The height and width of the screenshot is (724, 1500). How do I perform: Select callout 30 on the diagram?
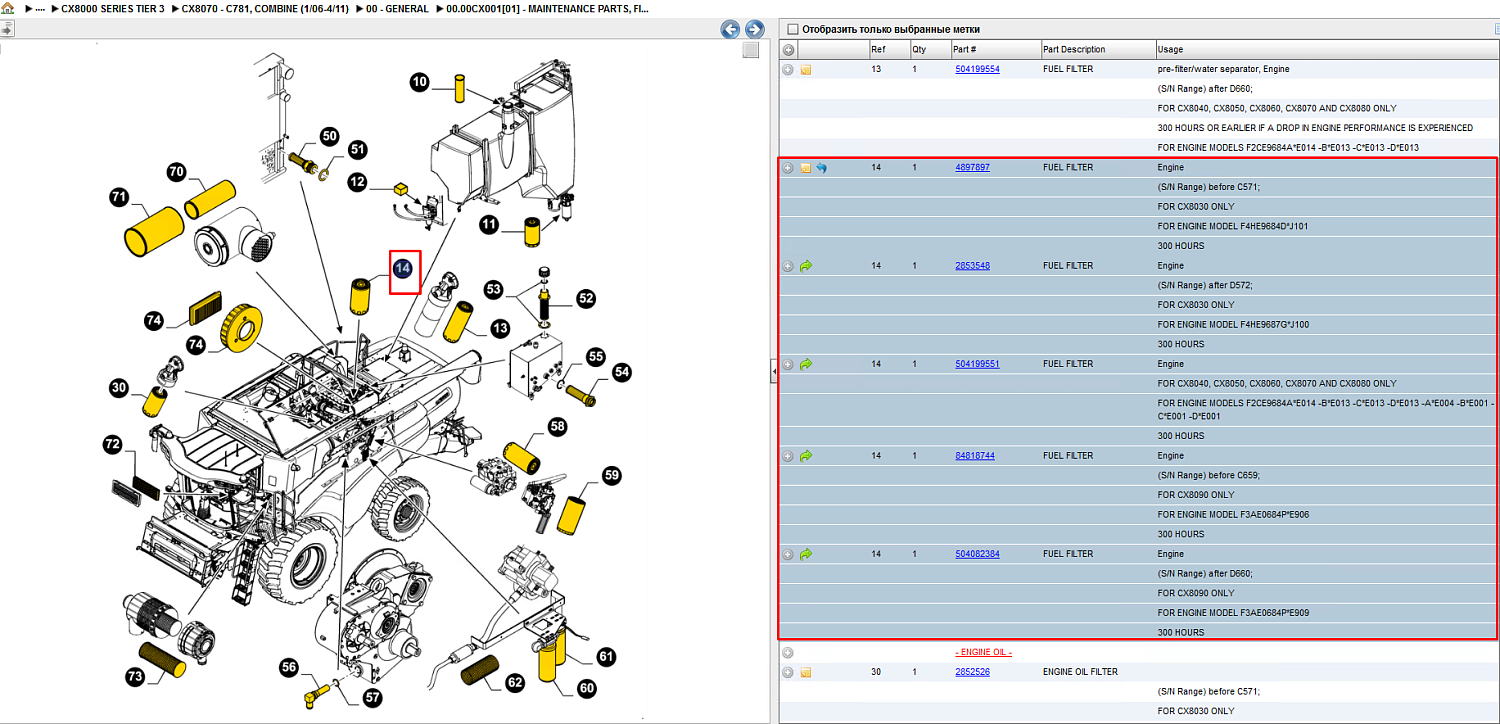[x=119, y=388]
